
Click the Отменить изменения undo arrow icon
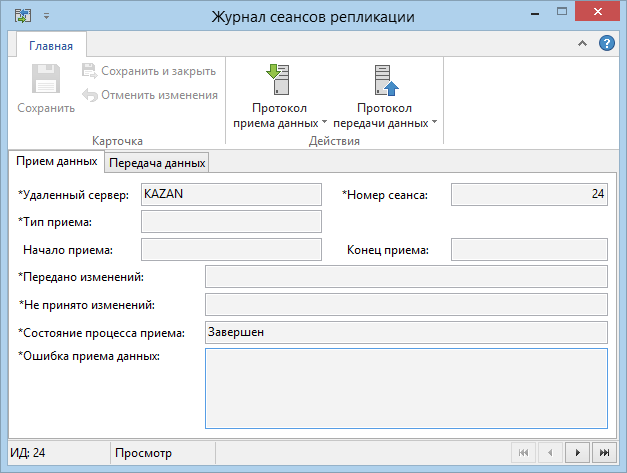coord(90,95)
